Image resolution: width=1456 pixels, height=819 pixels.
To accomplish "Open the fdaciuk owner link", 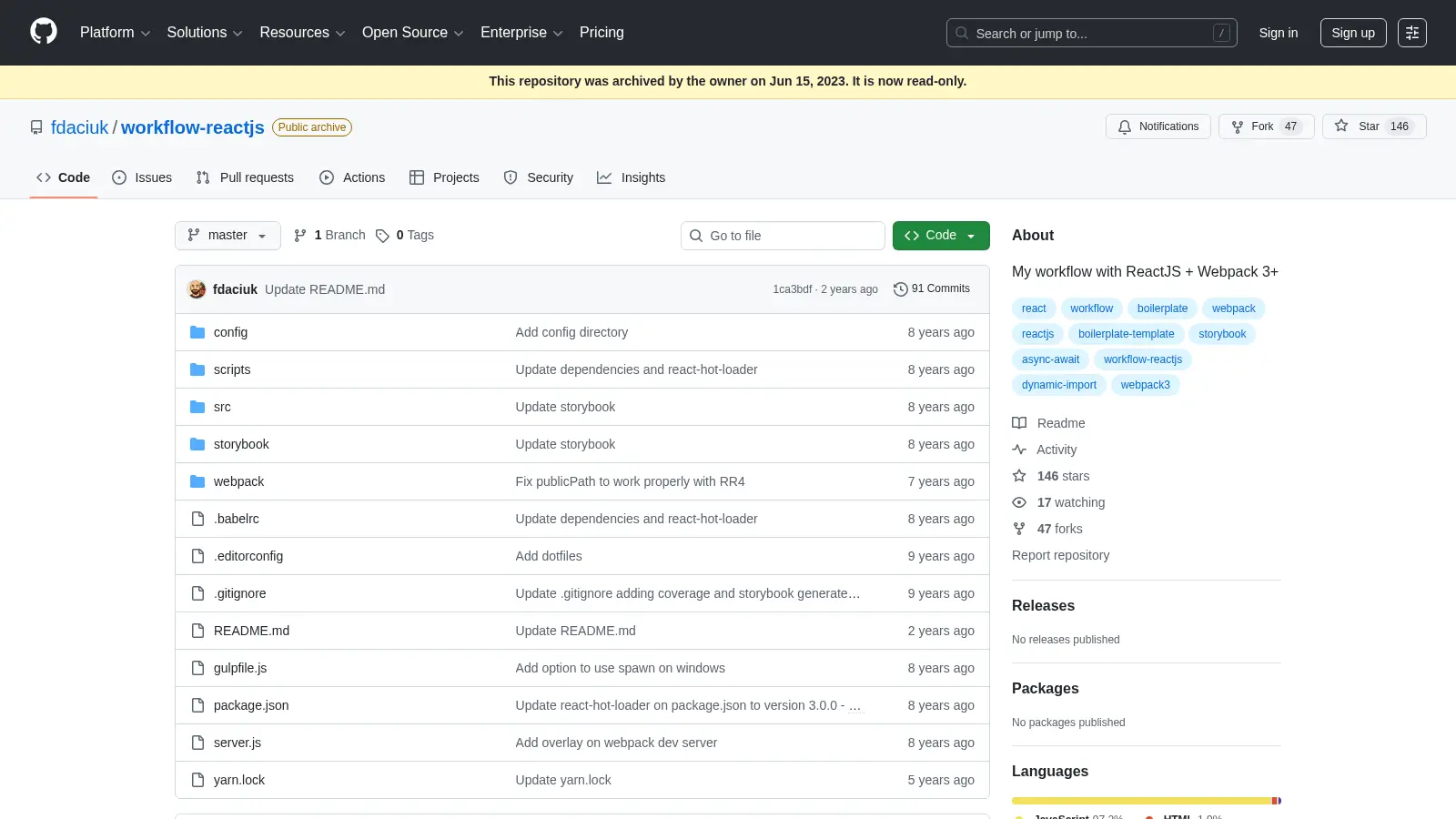I will coord(79,127).
